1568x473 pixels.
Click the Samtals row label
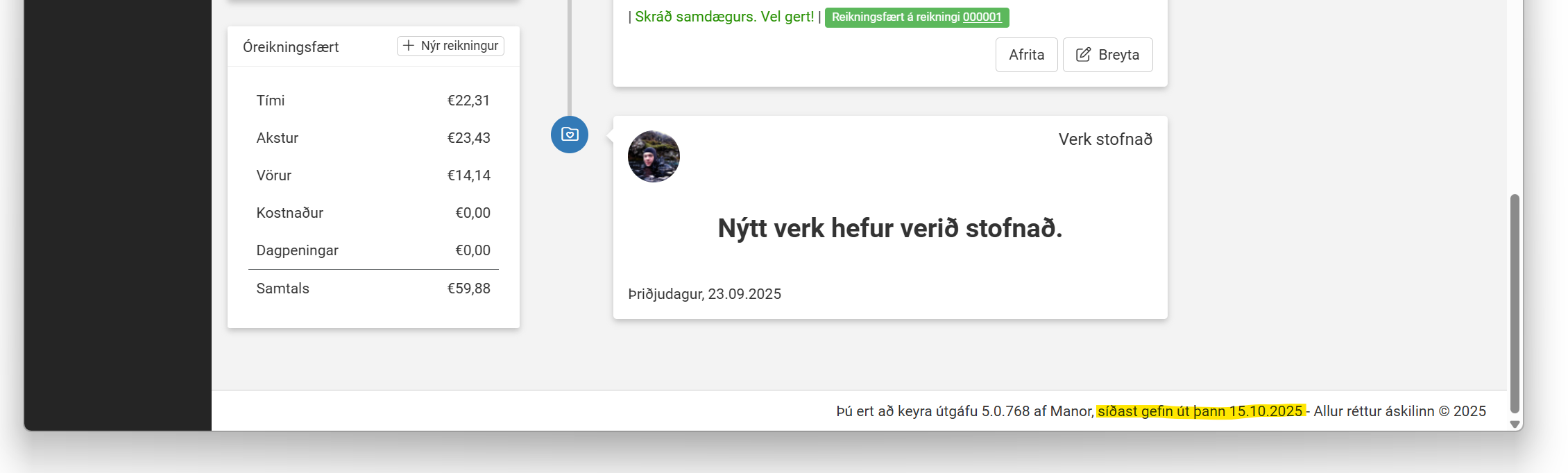(283, 289)
